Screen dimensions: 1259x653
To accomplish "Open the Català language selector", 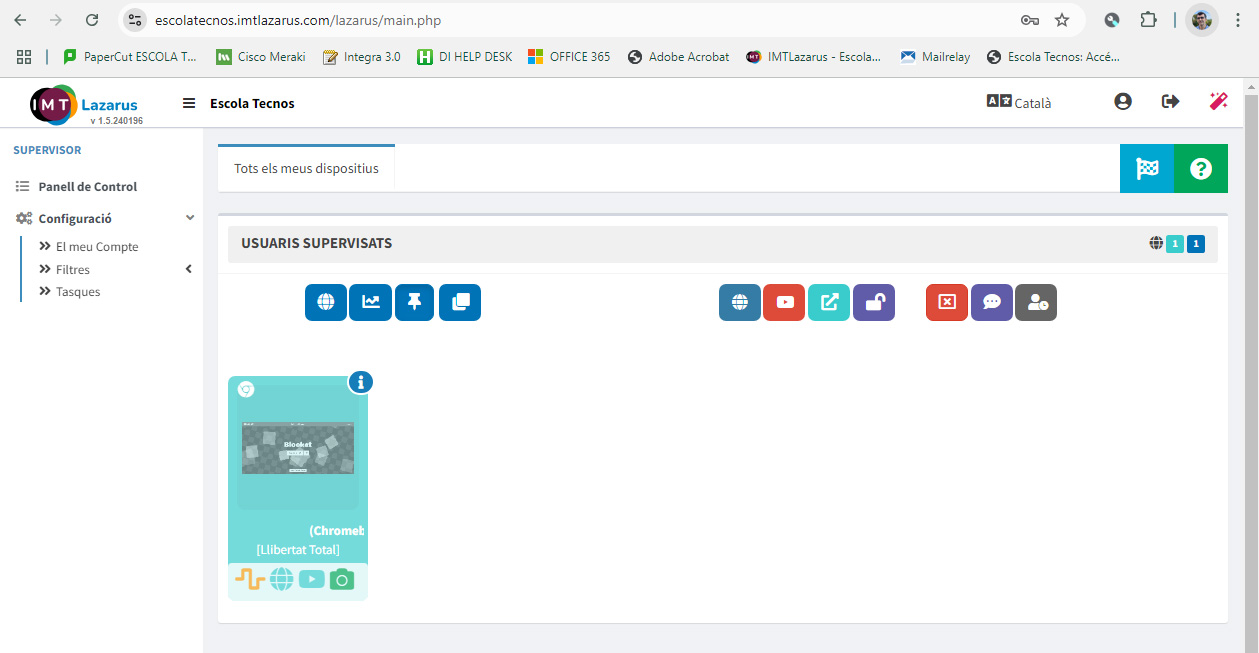I will 1019,102.
